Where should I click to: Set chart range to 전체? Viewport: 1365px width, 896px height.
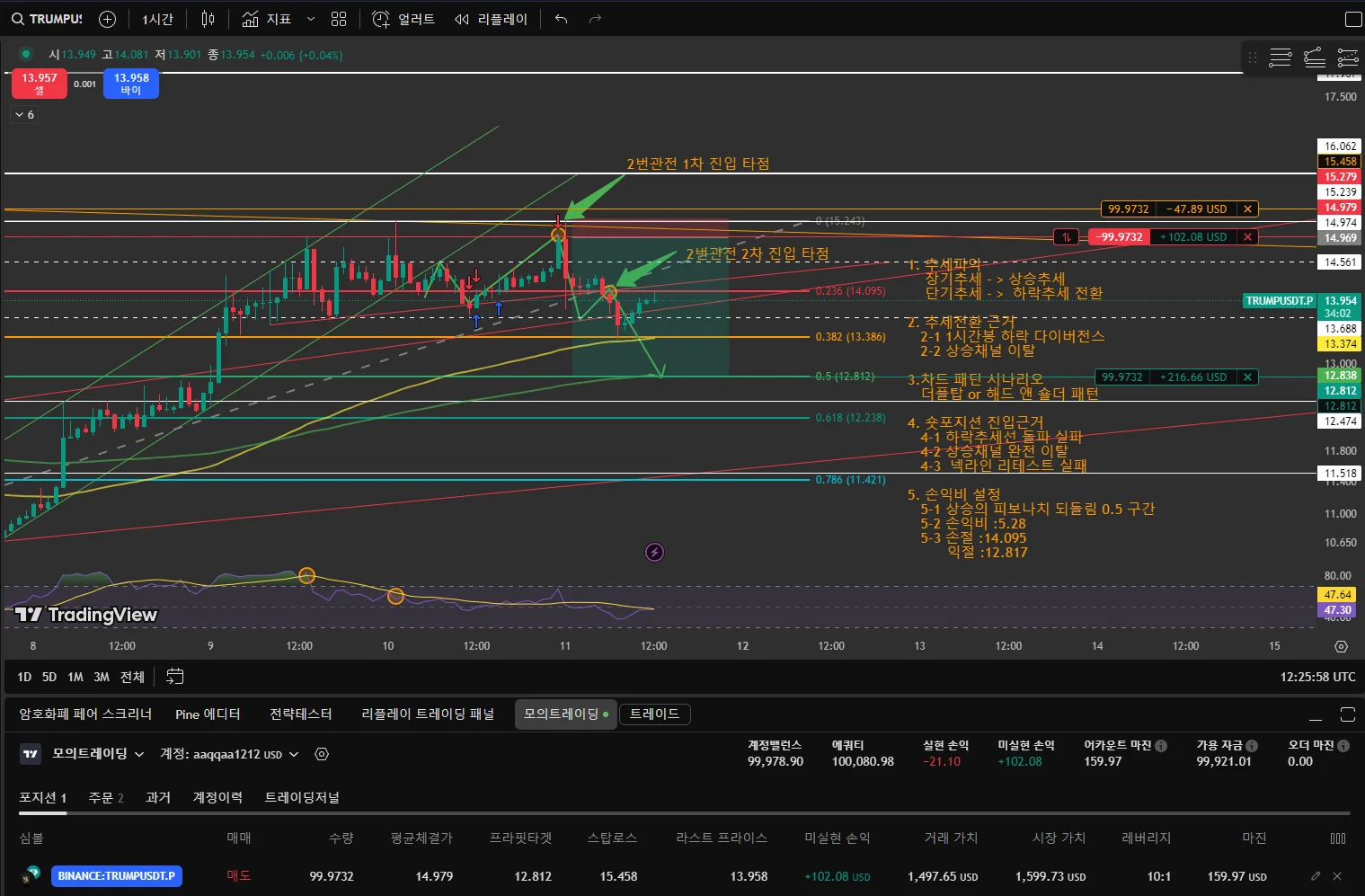[132, 677]
